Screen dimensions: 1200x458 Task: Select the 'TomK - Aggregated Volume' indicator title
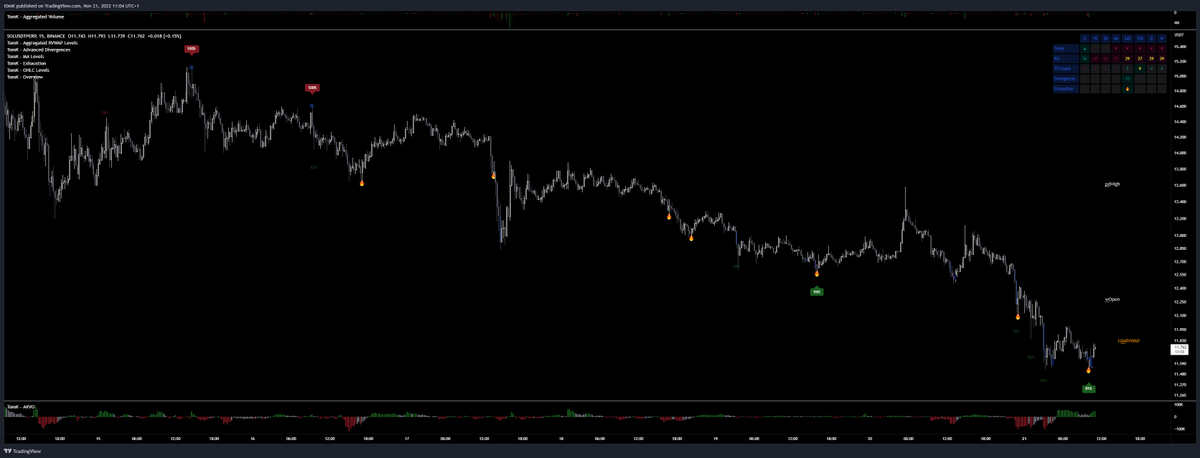click(35, 17)
